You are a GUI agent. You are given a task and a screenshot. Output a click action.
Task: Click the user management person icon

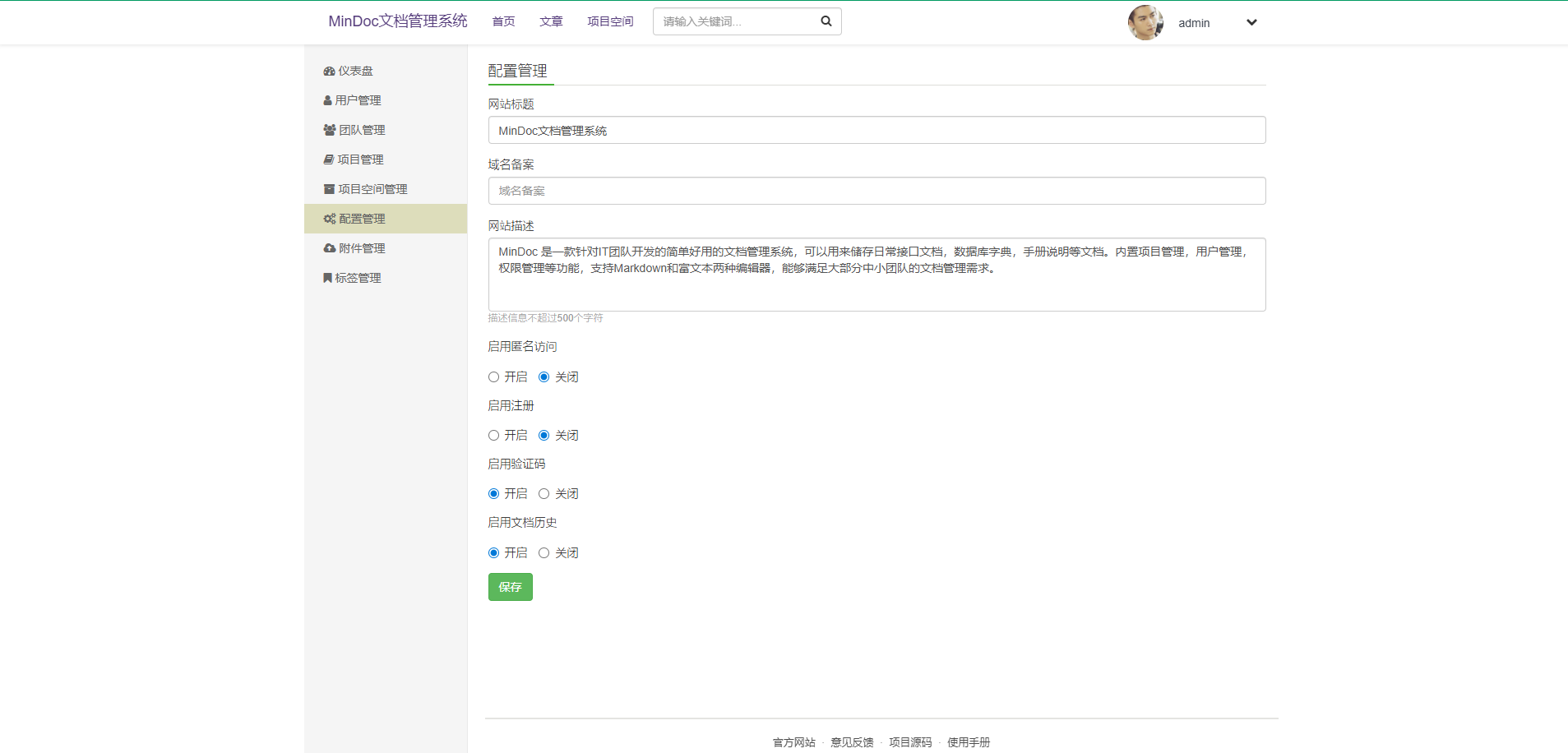click(x=327, y=101)
